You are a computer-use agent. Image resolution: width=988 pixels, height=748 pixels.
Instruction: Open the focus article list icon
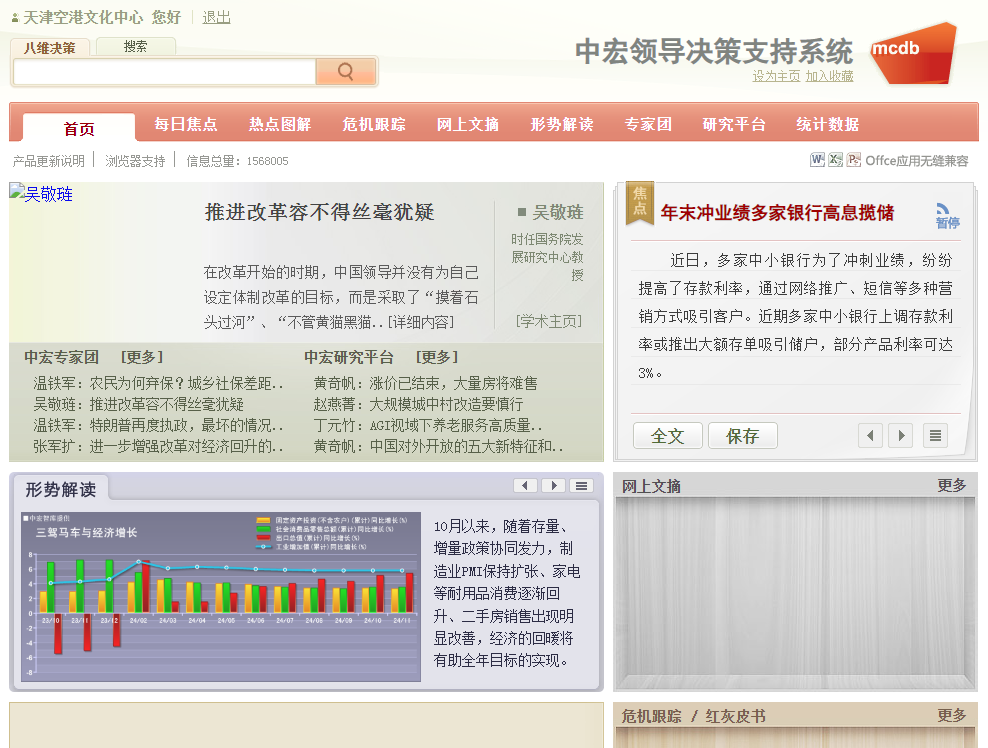[x=934, y=435]
